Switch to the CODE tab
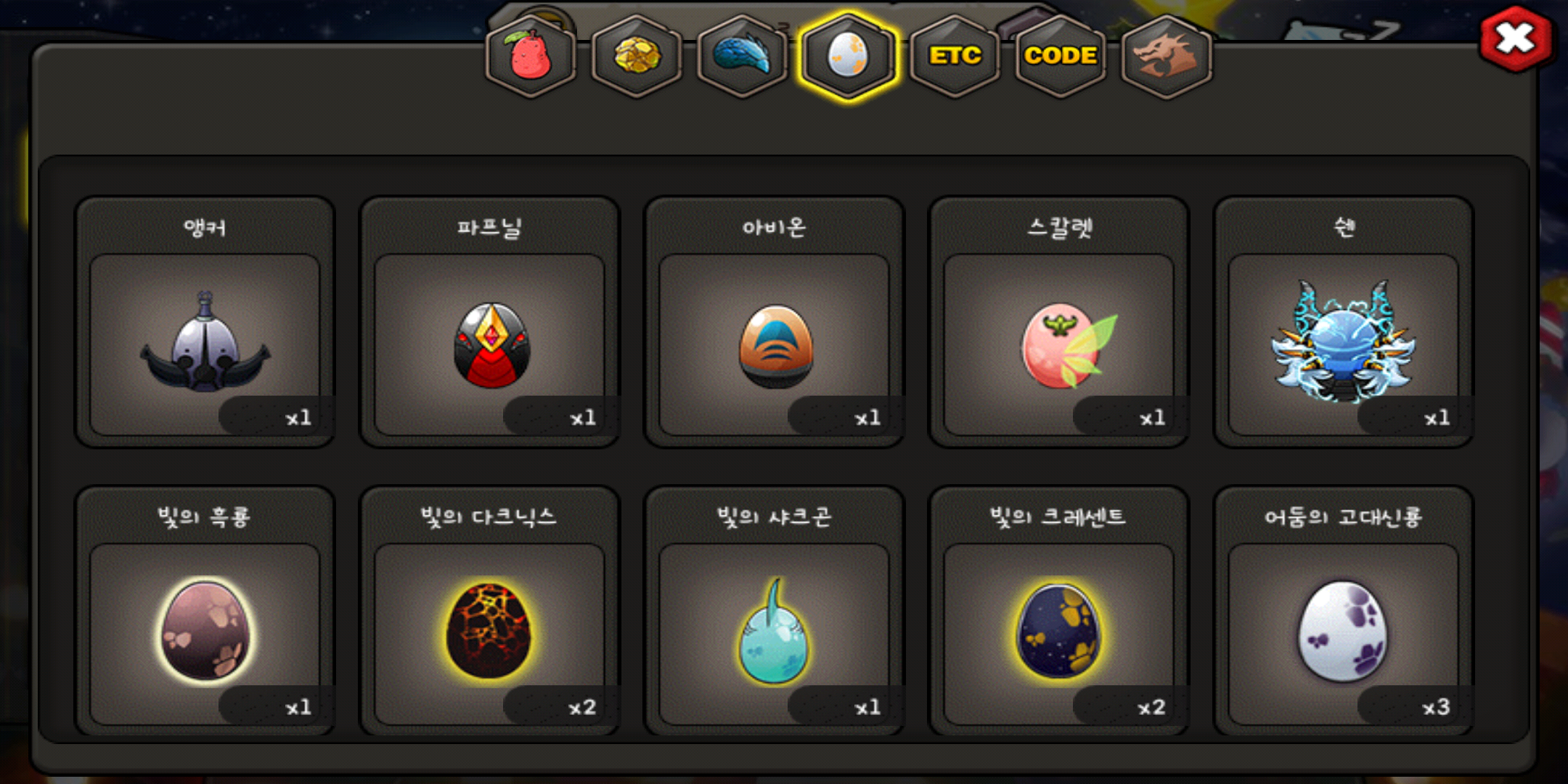 pyautogui.click(x=1061, y=56)
